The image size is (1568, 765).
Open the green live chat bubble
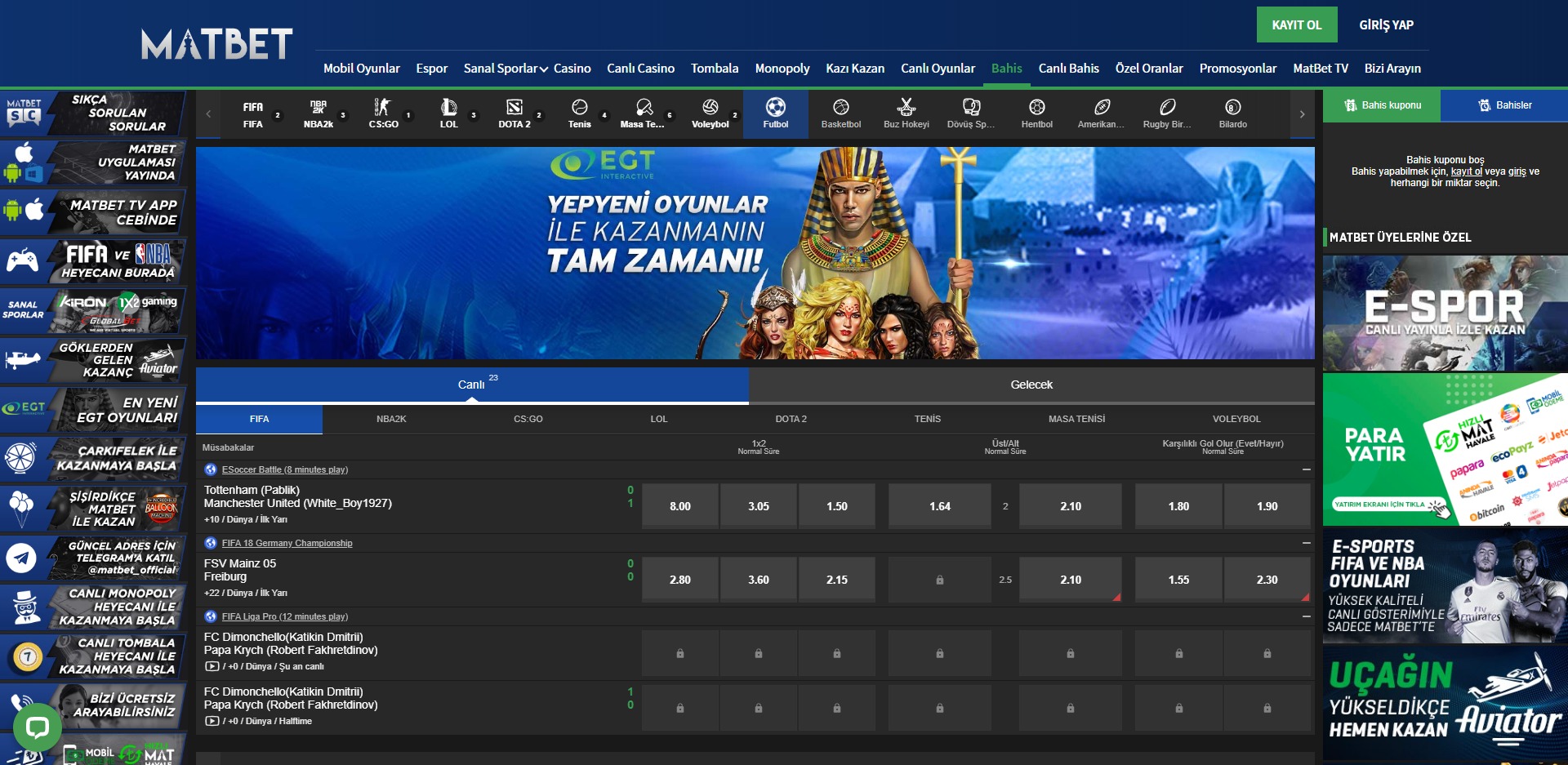tap(37, 727)
